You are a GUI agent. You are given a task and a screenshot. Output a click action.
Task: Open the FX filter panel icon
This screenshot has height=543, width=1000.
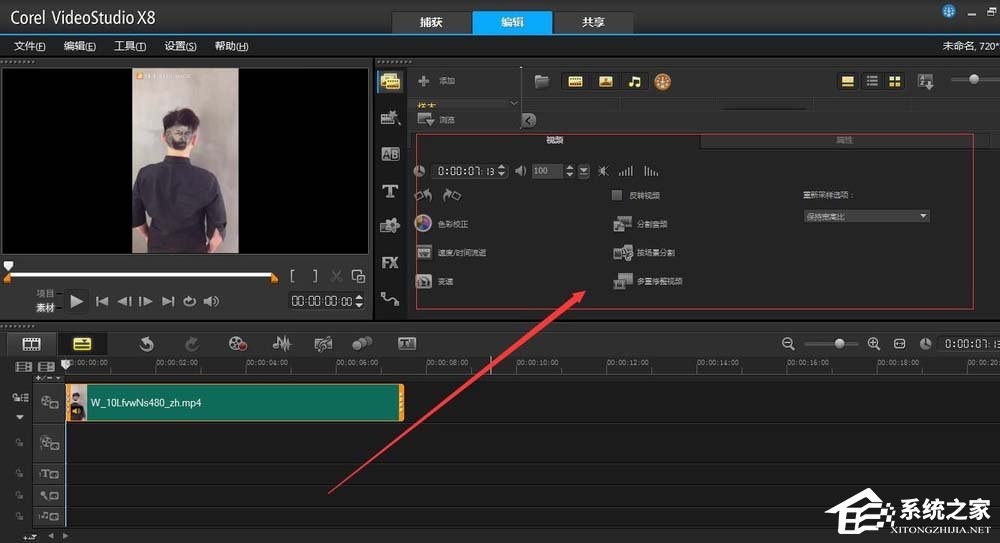[390, 262]
